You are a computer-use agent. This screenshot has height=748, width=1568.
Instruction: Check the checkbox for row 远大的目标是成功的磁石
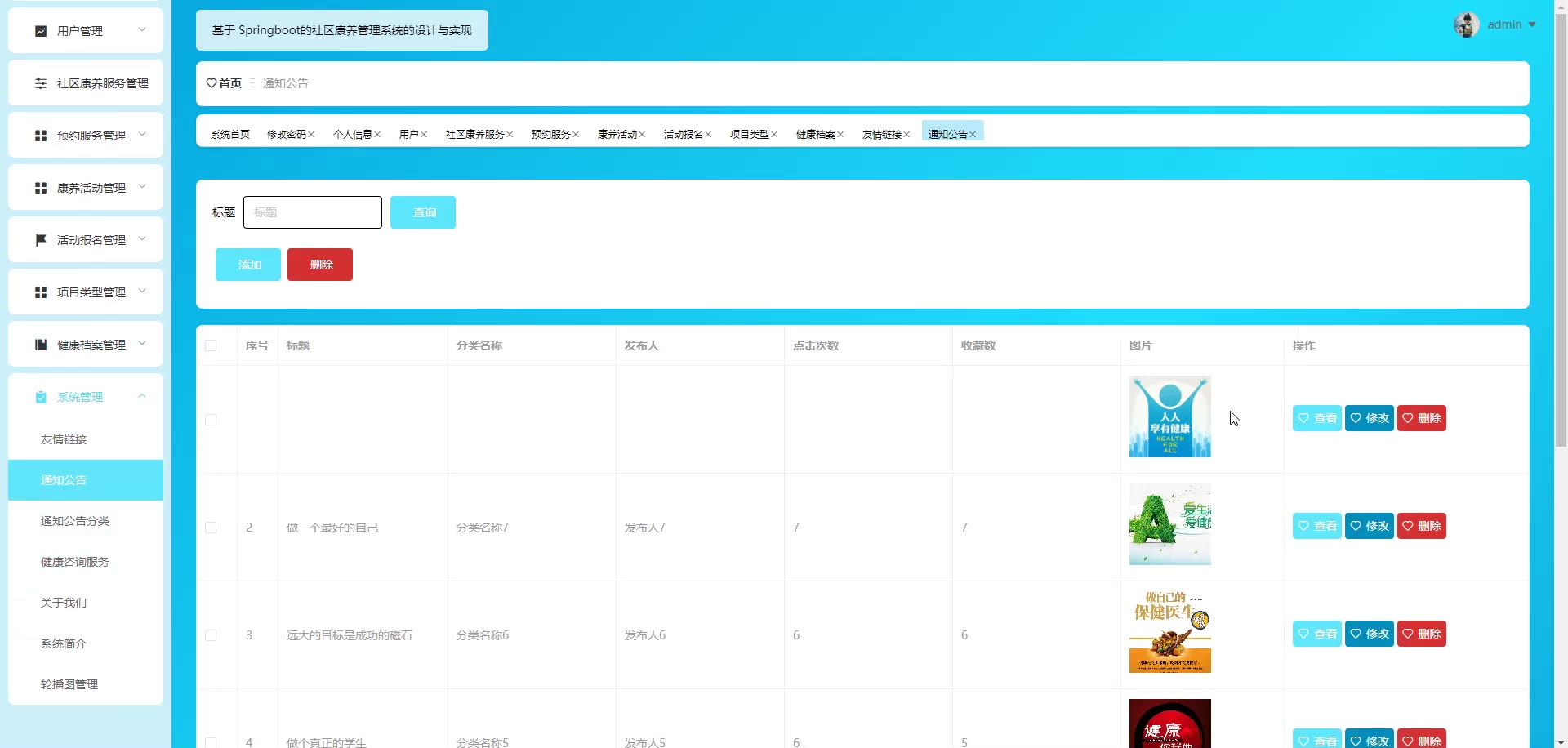(211, 635)
